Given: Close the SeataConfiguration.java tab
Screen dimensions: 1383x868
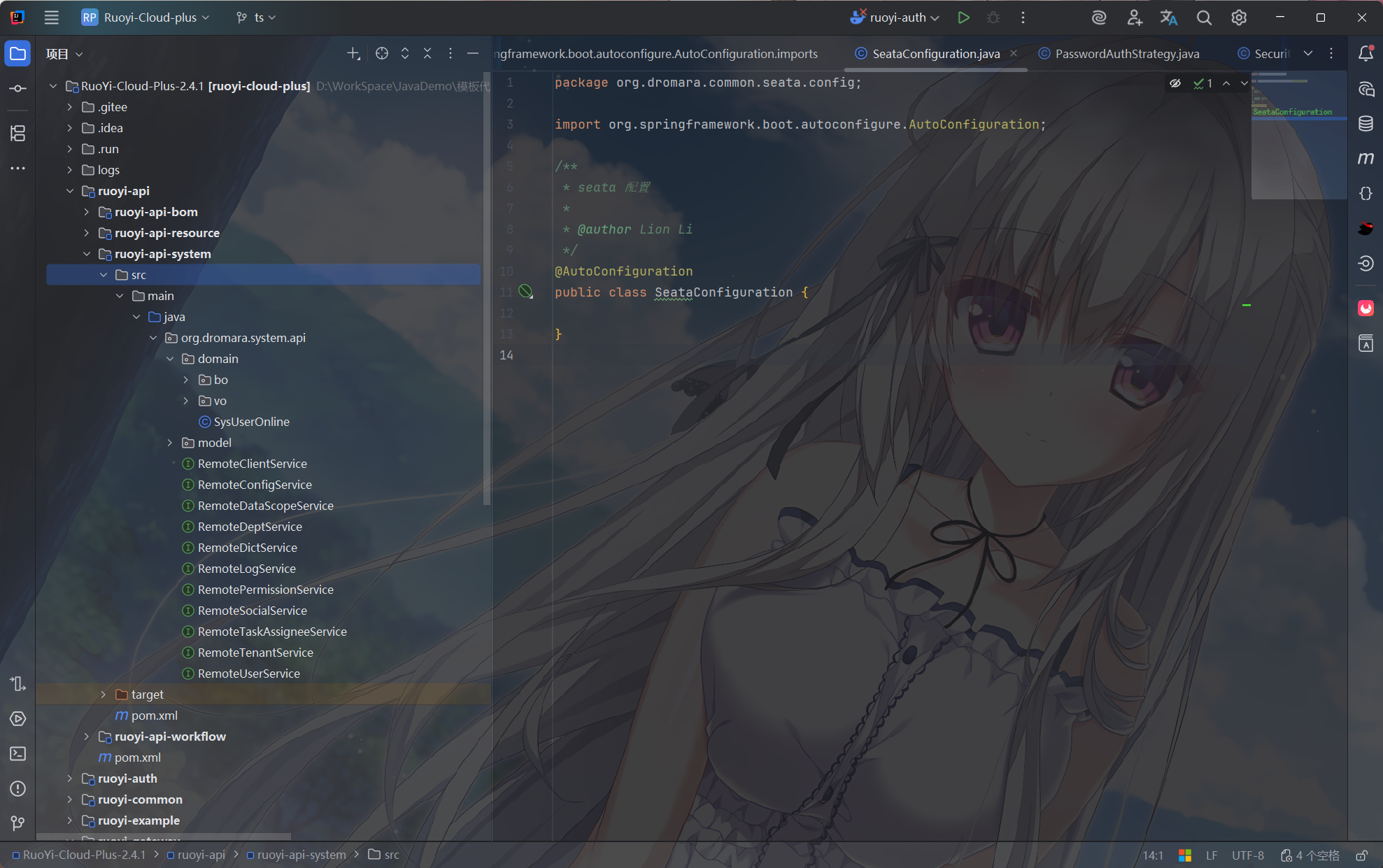Looking at the screenshot, I should pyautogui.click(x=1014, y=54).
